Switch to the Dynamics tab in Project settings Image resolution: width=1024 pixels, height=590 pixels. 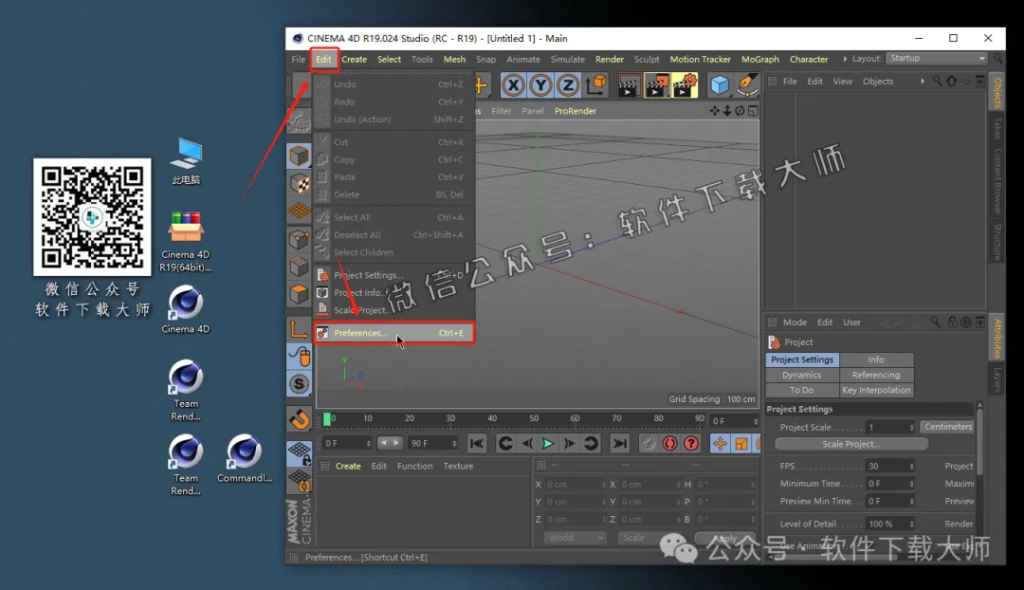(x=801, y=374)
